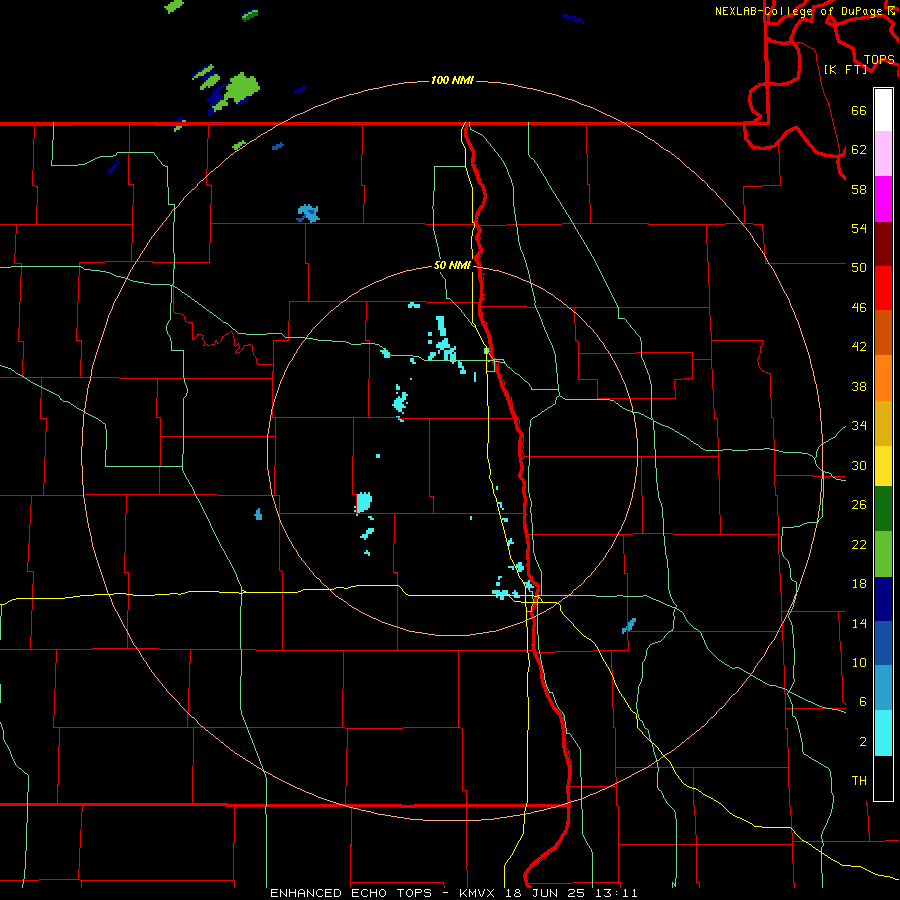Viewport: 900px width, 900px height.
Task: Click the legend value "10"
Action: point(859,663)
